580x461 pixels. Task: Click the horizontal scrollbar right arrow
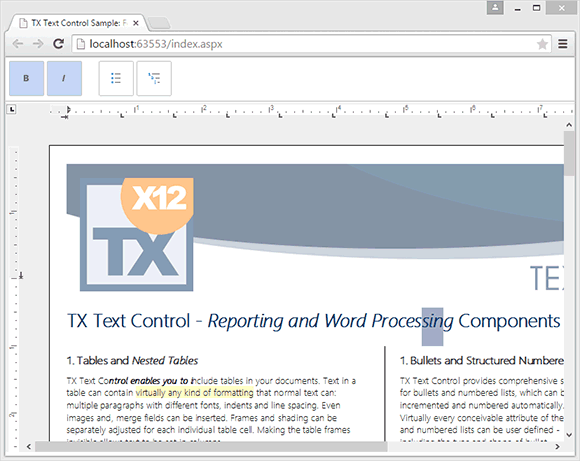[557, 447]
